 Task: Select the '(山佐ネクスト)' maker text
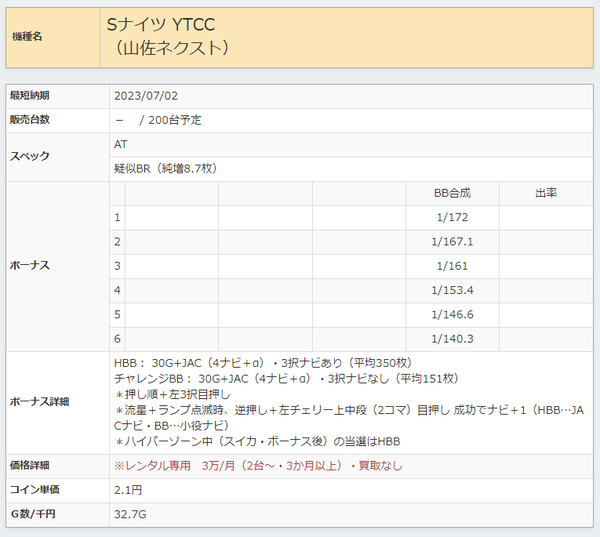[171, 48]
